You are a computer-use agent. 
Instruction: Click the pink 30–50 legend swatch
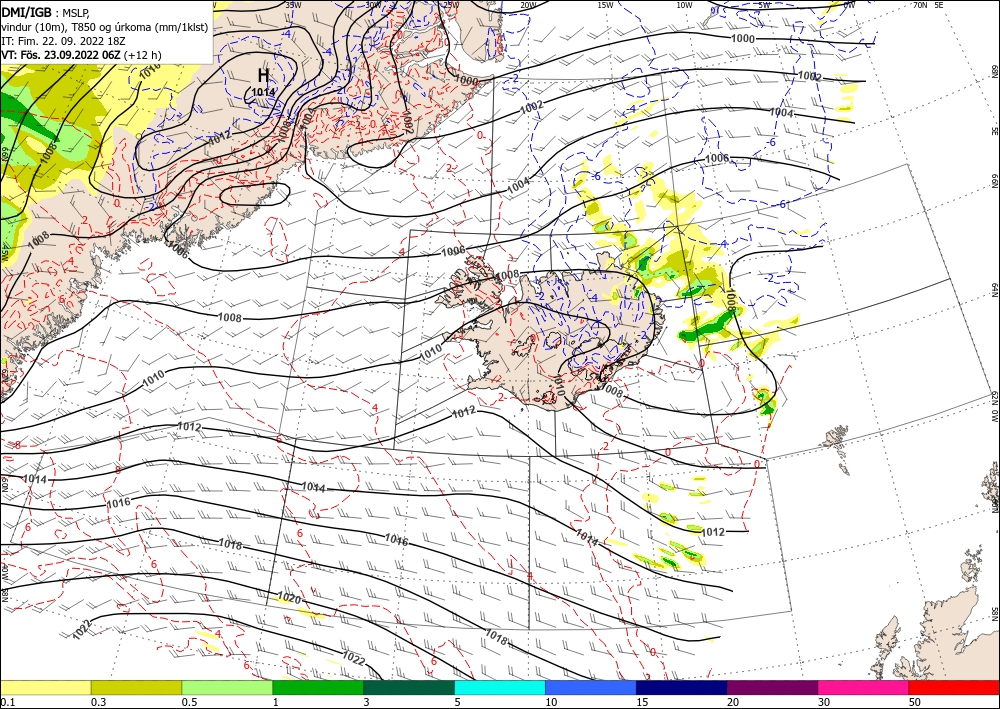click(864, 687)
